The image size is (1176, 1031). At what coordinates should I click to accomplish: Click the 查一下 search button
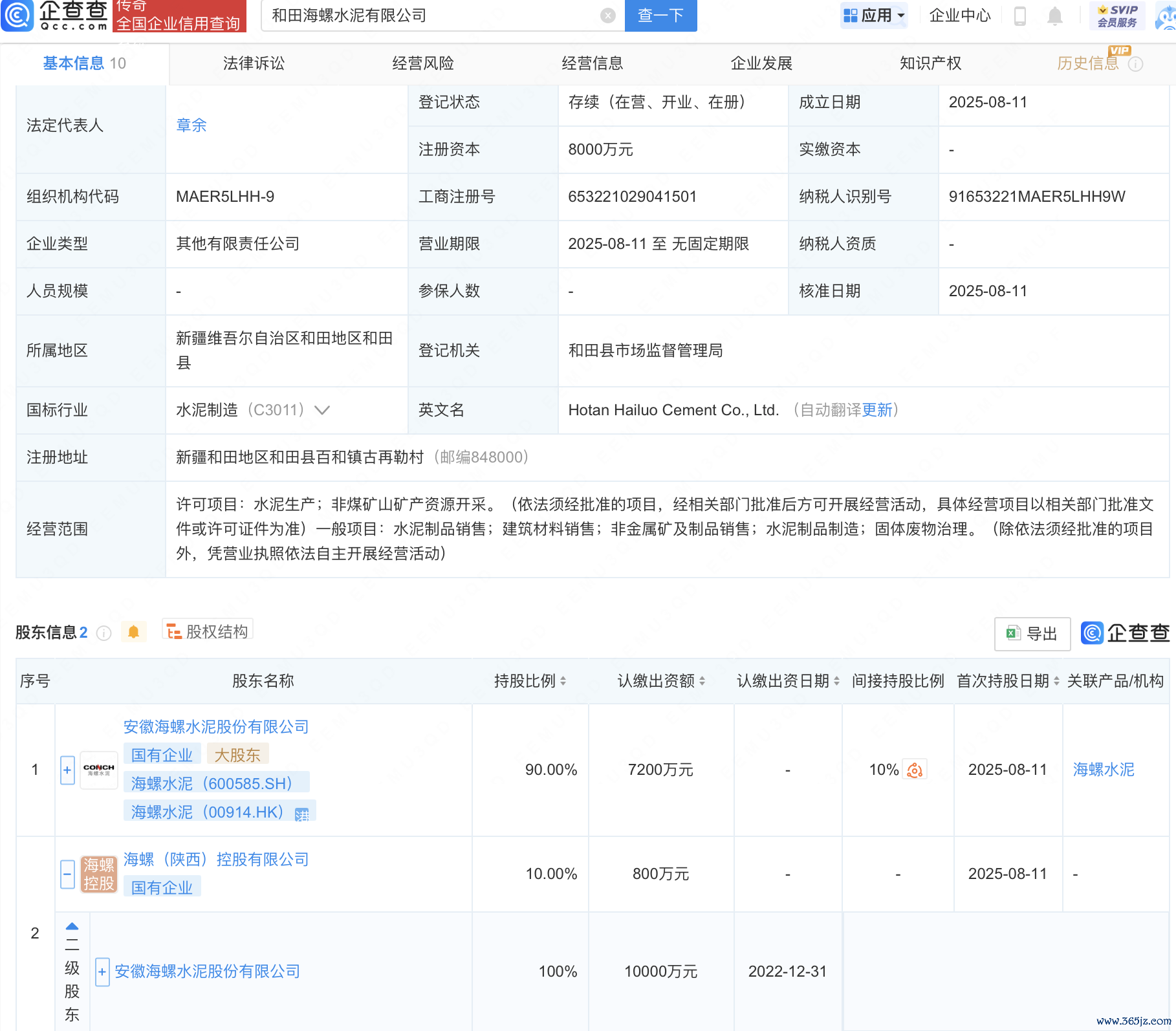pyautogui.click(x=660, y=16)
